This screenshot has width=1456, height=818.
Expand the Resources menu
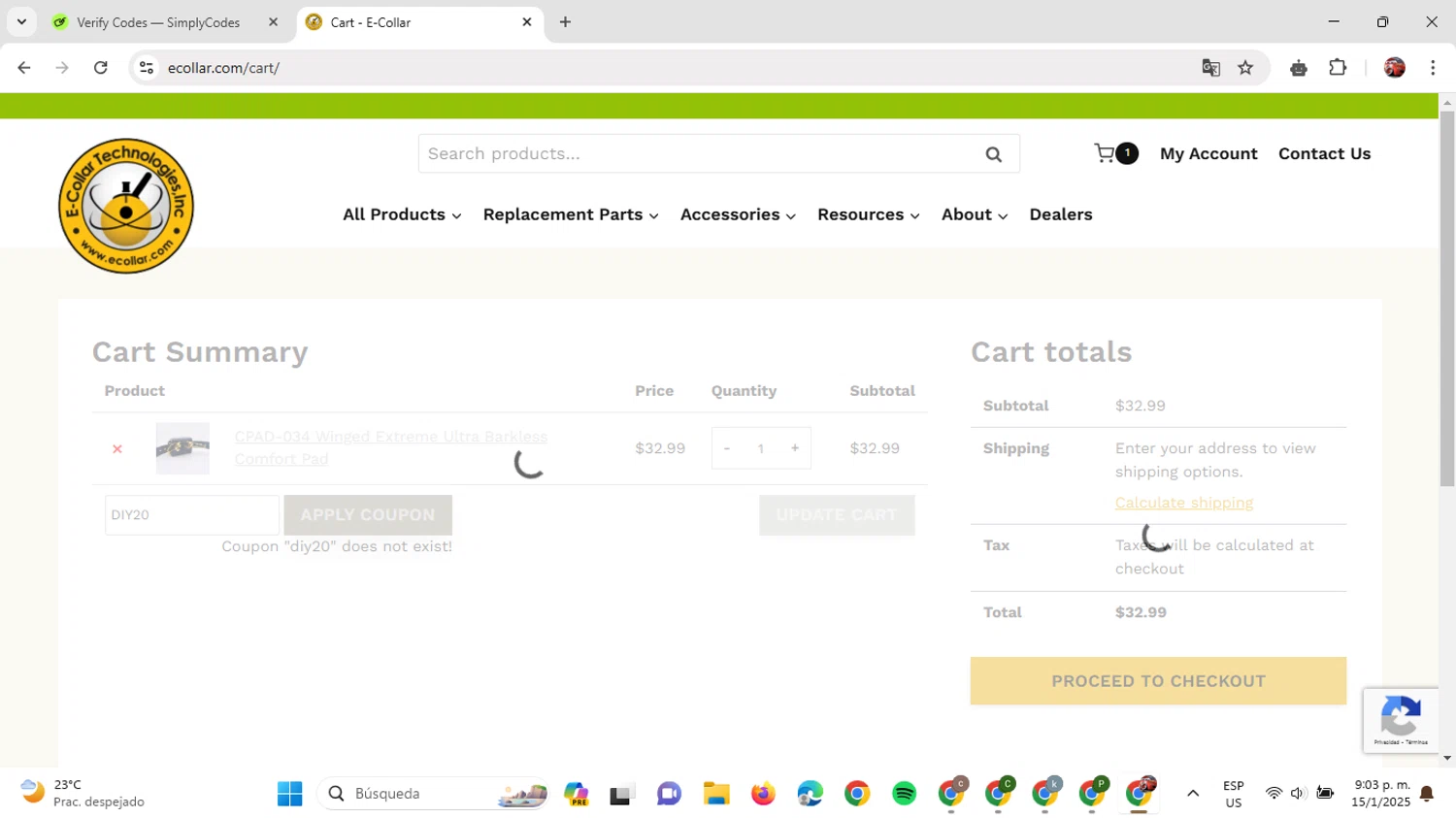pyautogui.click(x=869, y=214)
